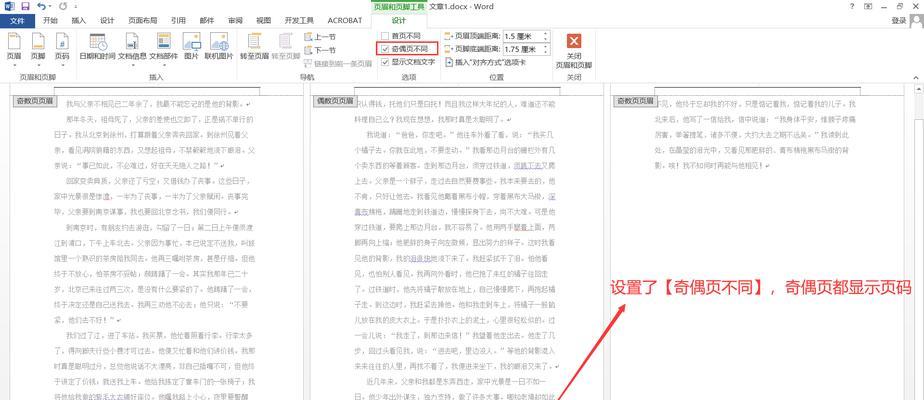Go to 上一节 previous section

click(321, 37)
